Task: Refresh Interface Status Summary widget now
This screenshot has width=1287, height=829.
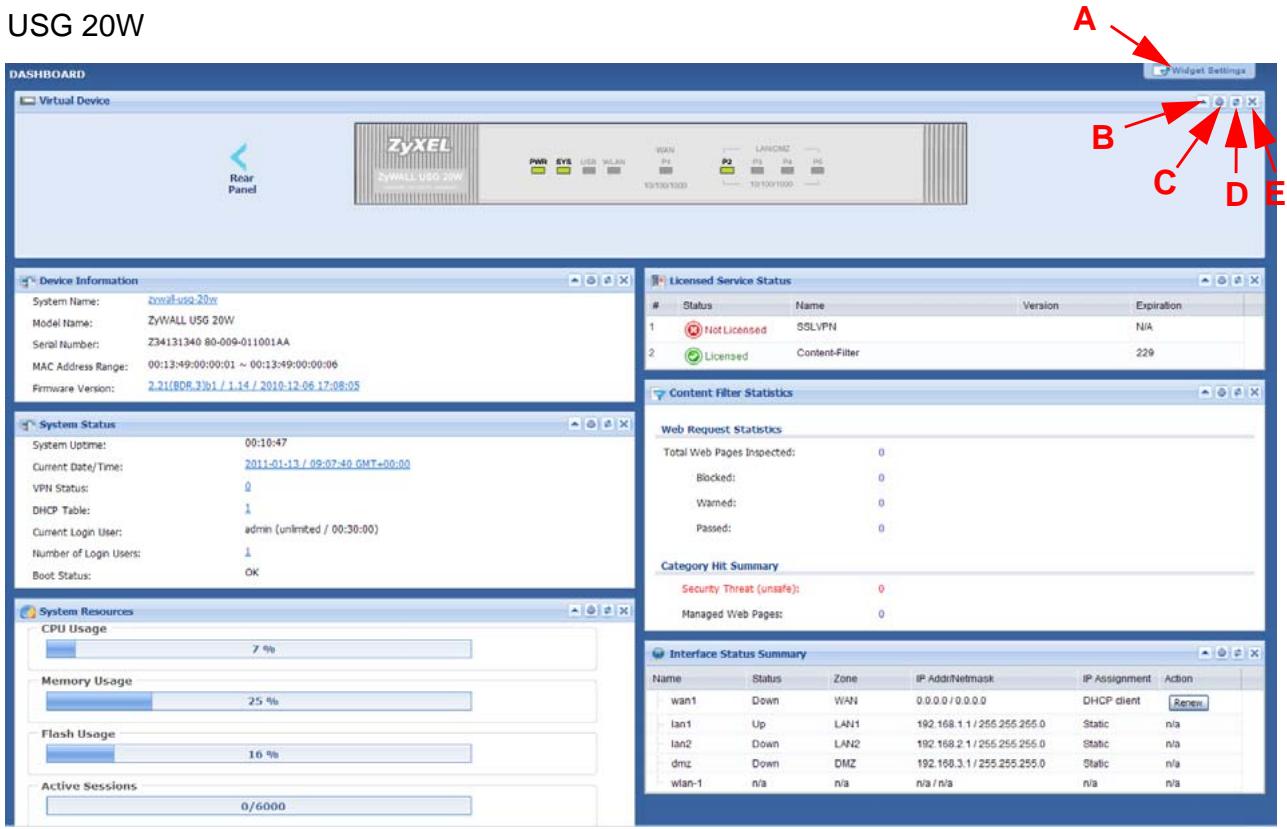Action: [1238, 653]
